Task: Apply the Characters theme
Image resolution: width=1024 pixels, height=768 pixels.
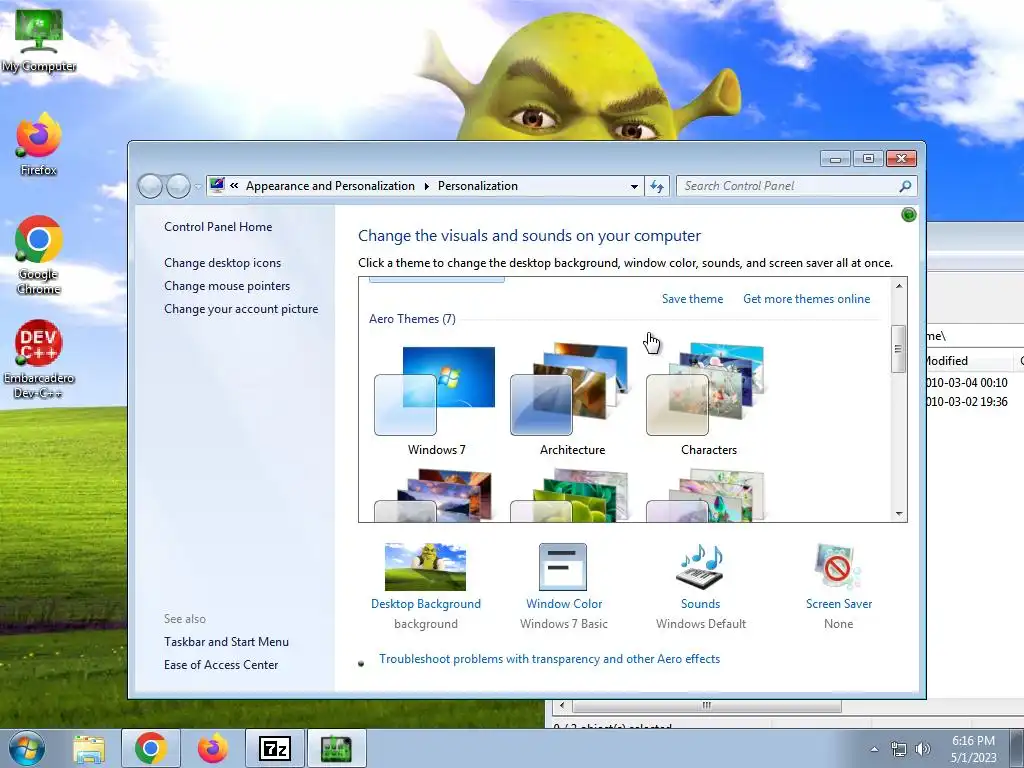Action: point(709,401)
